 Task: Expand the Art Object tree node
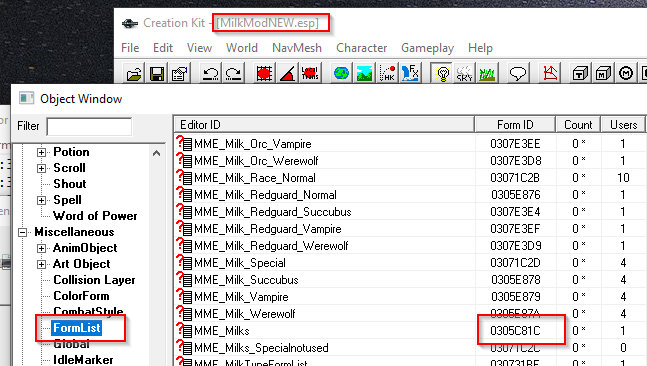point(41,264)
